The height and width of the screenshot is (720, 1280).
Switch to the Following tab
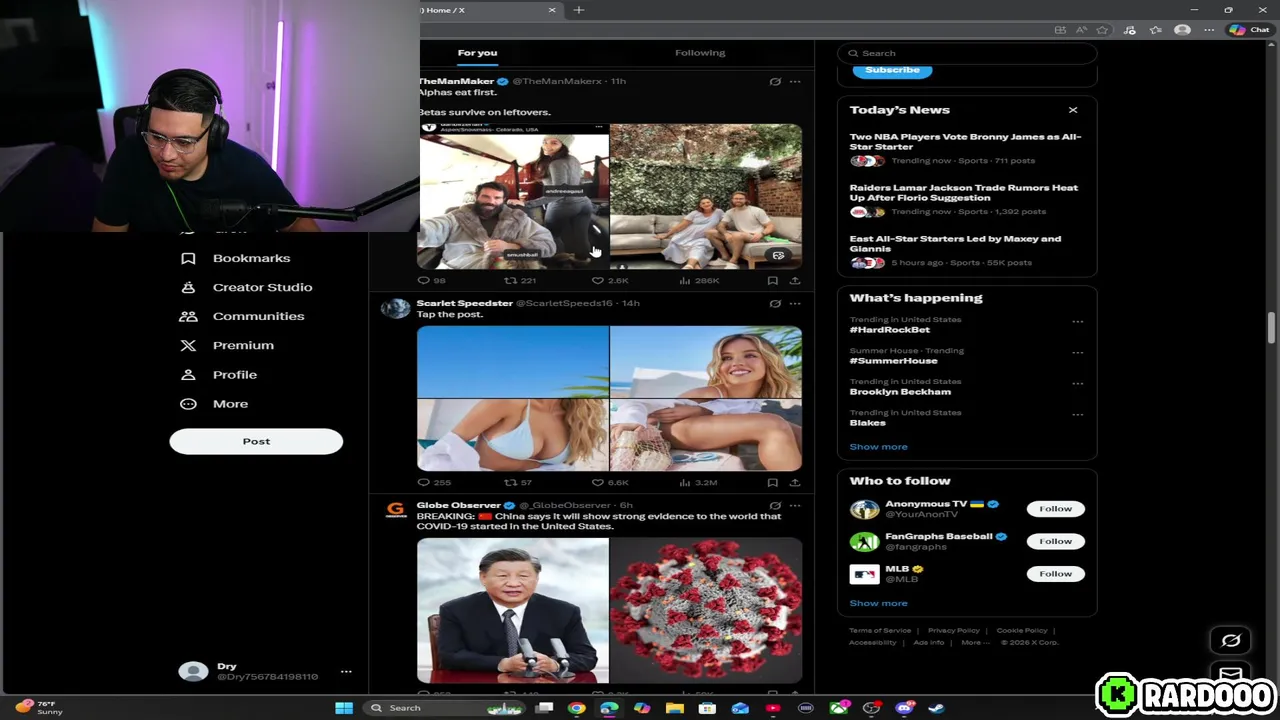pos(700,53)
